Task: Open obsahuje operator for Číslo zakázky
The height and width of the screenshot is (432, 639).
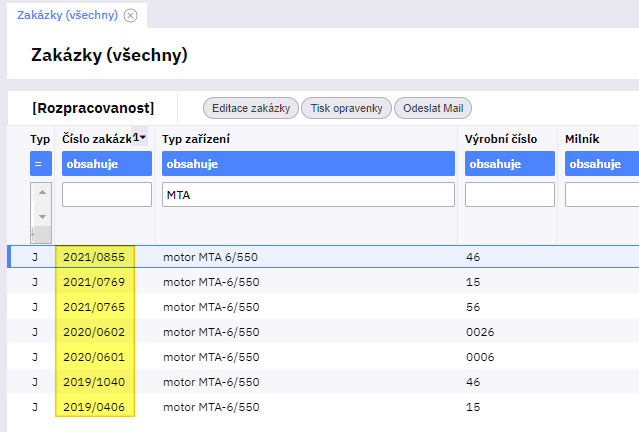Action: point(106,164)
